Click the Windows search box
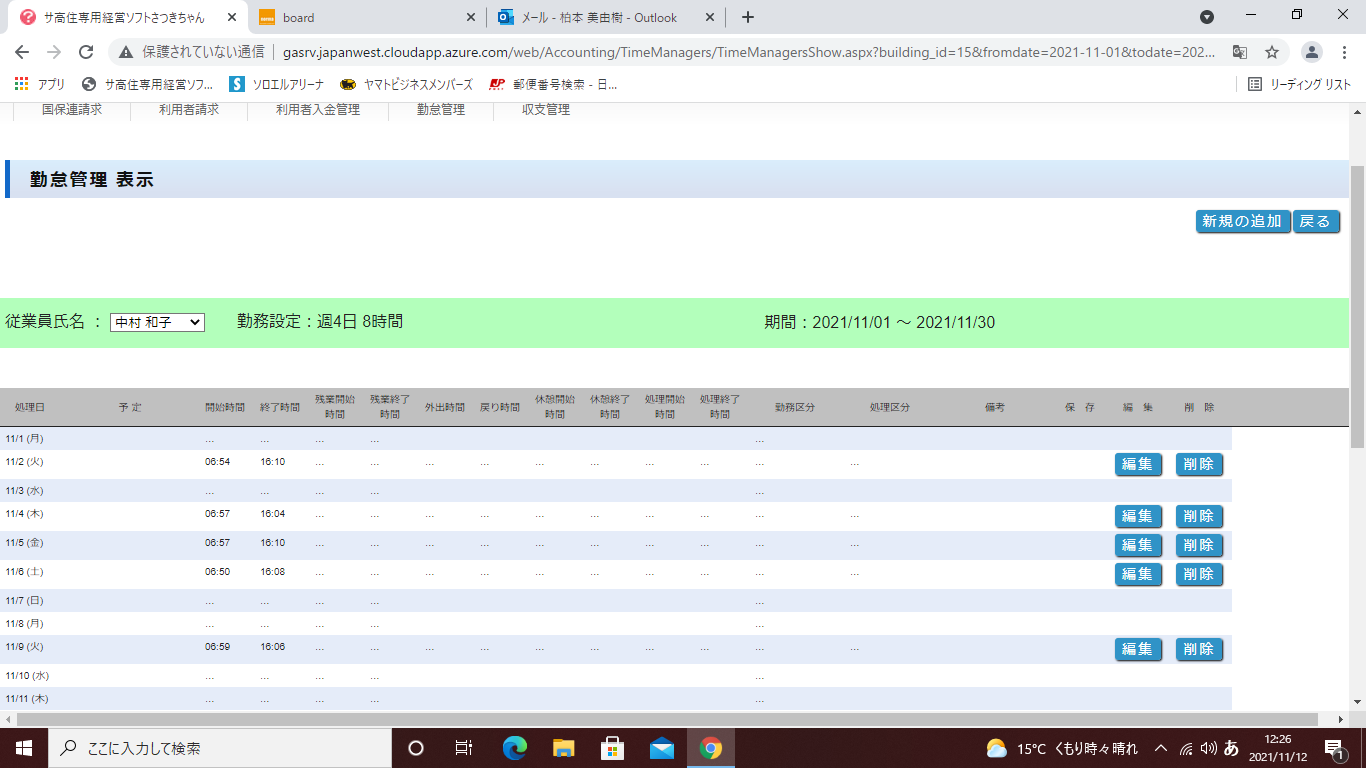 coord(220,748)
